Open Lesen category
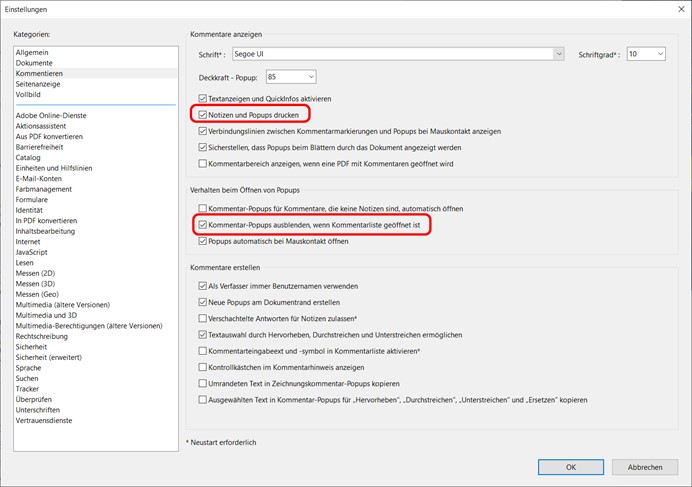 [24, 263]
